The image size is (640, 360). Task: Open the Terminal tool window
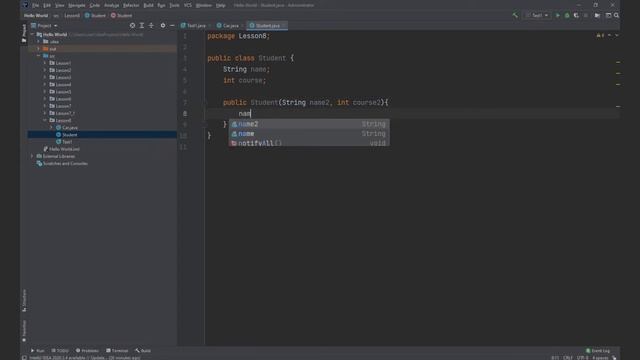117,351
